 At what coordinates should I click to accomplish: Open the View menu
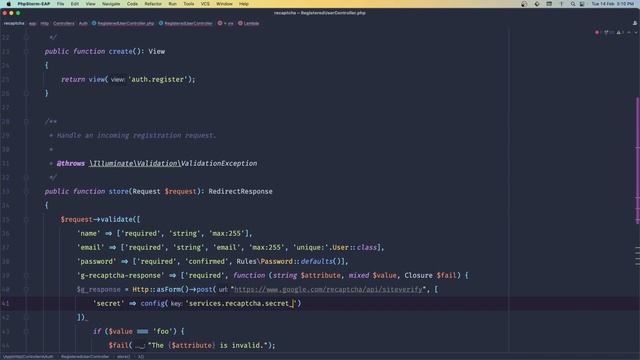pyautogui.click(x=90, y=4)
